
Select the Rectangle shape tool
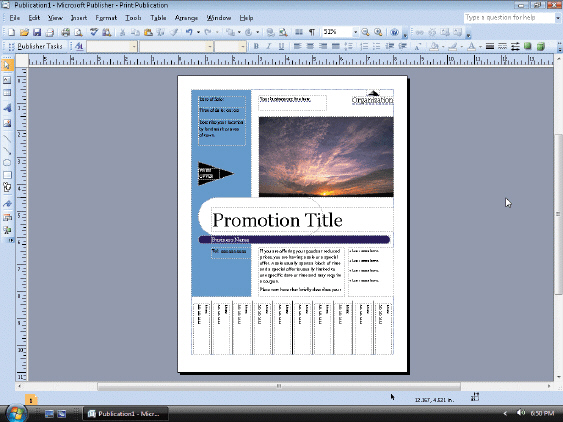click(7, 175)
